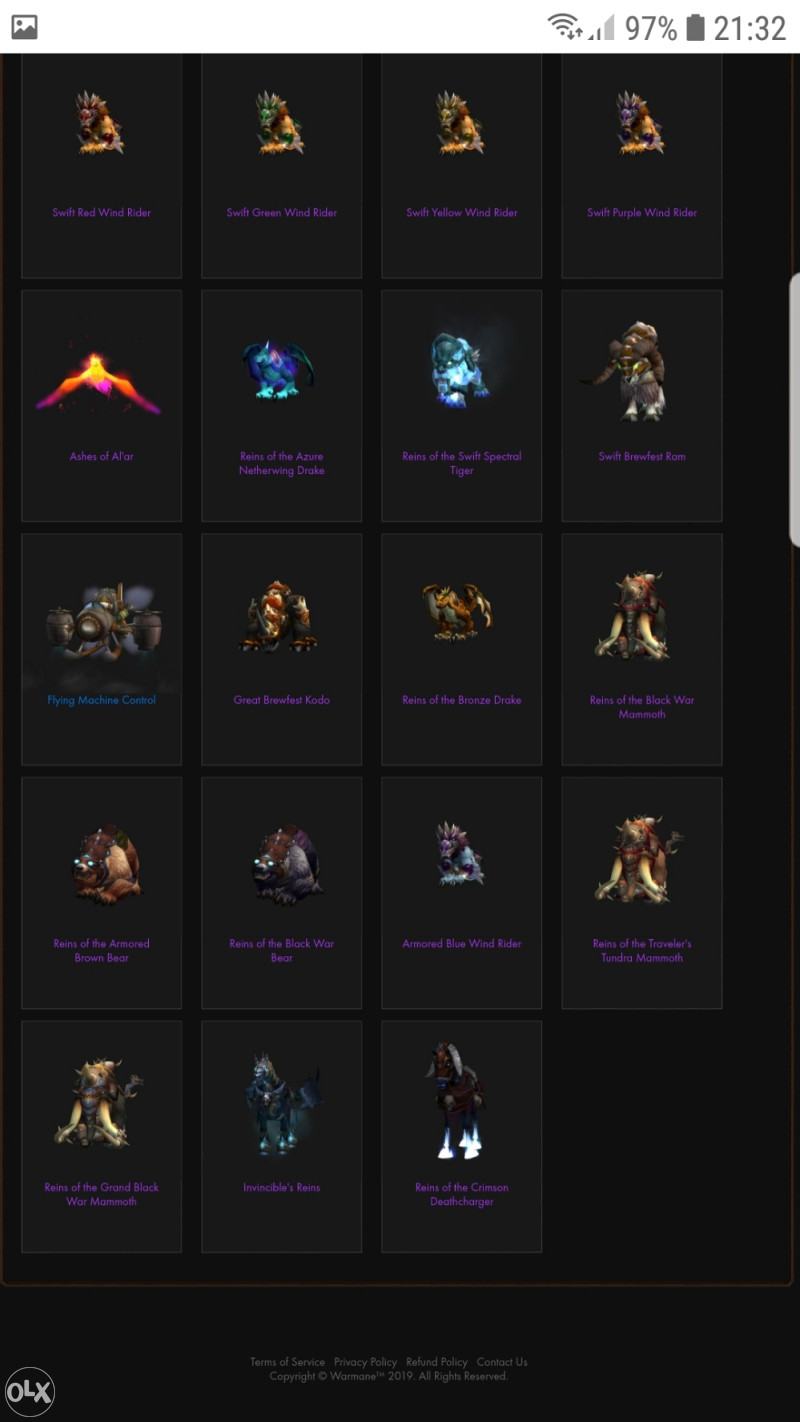The height and width of the screenshot is (1422, 800).
Task: Open Reins of the Black War Mammoth
Action: click(642, 707)
